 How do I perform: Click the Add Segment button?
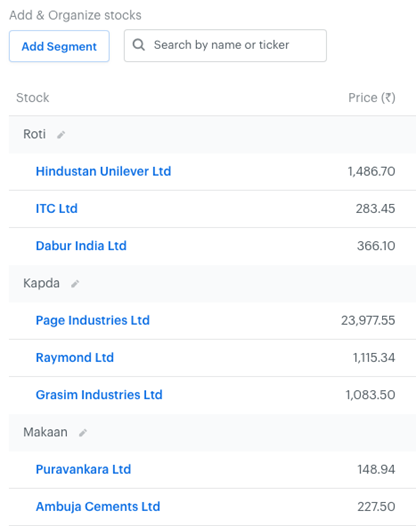pos(59,46)
